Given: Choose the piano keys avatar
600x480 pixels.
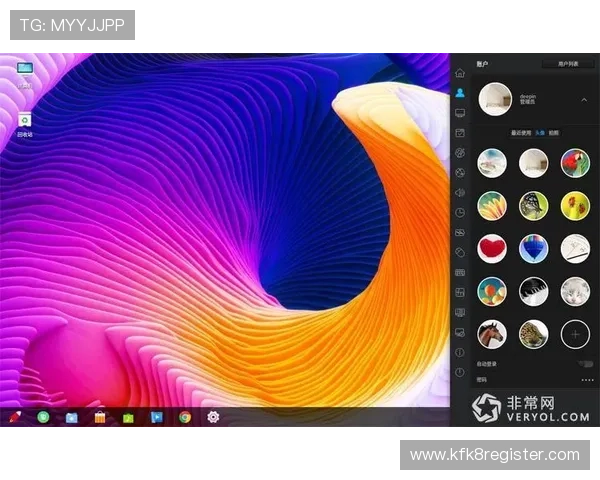Looking at the screenshot, I should tap(533, 292).
